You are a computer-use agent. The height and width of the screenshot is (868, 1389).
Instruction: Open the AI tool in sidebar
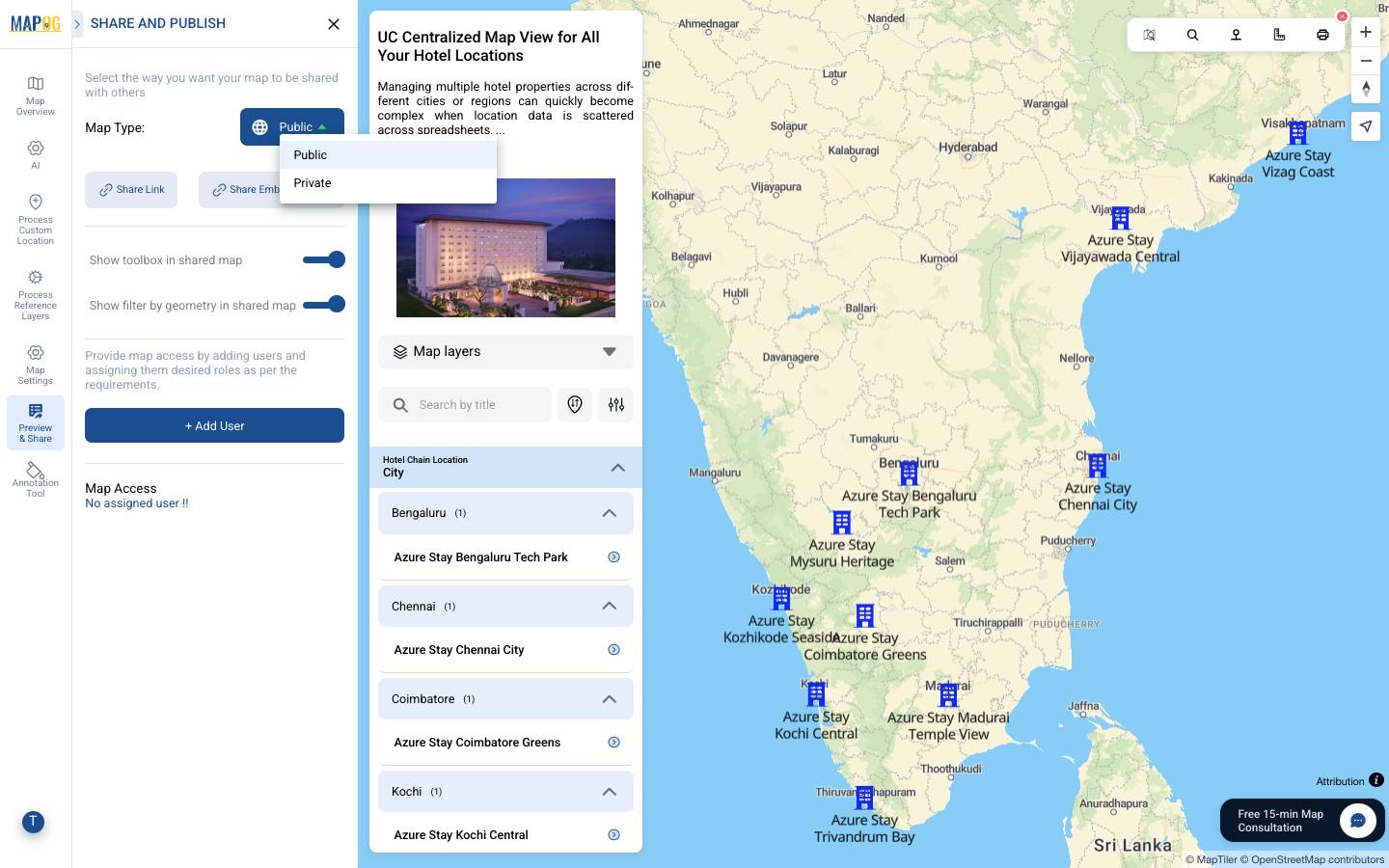(36, 153)
